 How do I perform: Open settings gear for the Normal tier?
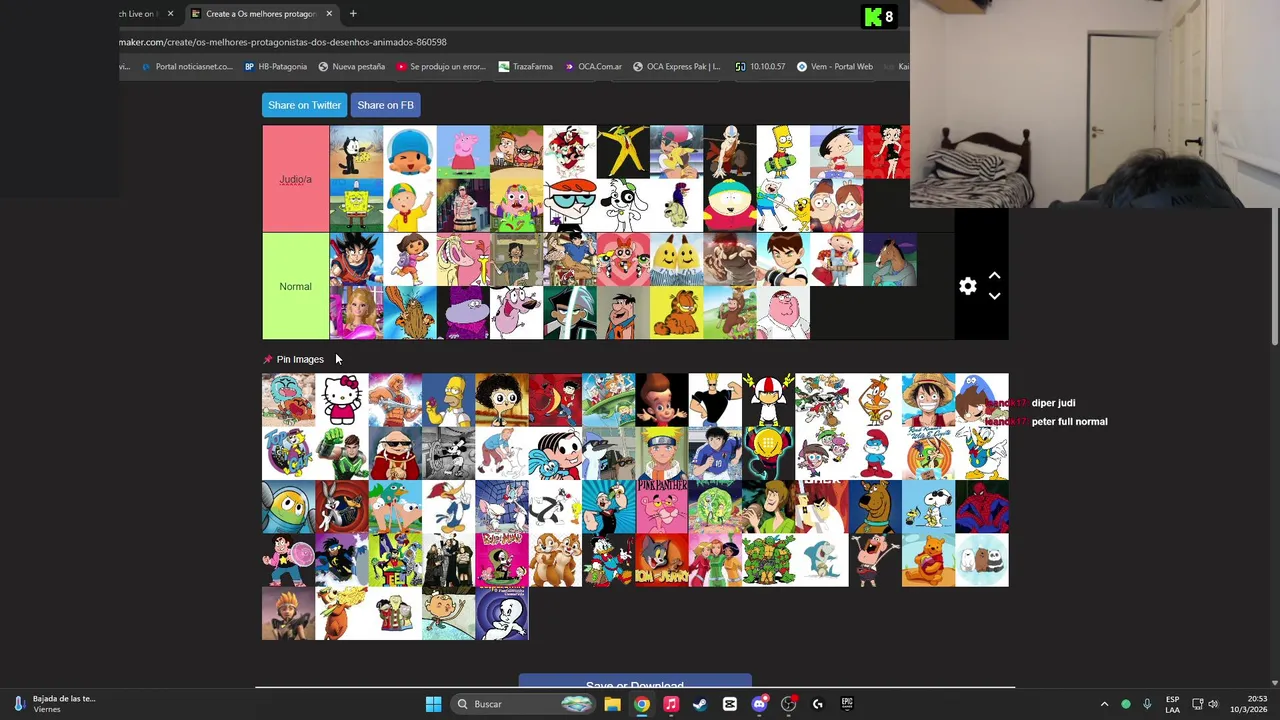tap(967, 287)
